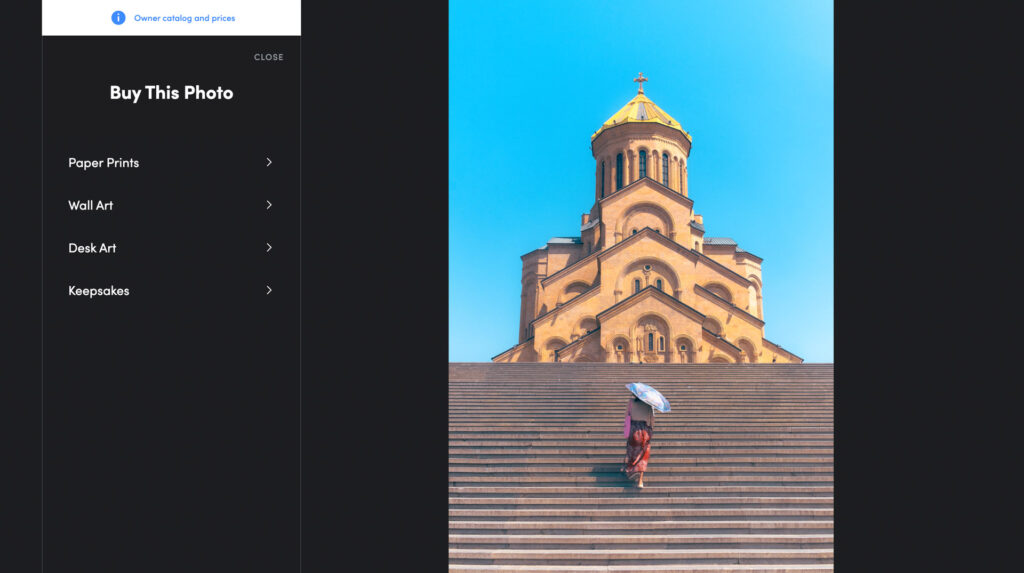Open the Owner catalog and prices link
The image size is (1024, 573).
point(184,18)
